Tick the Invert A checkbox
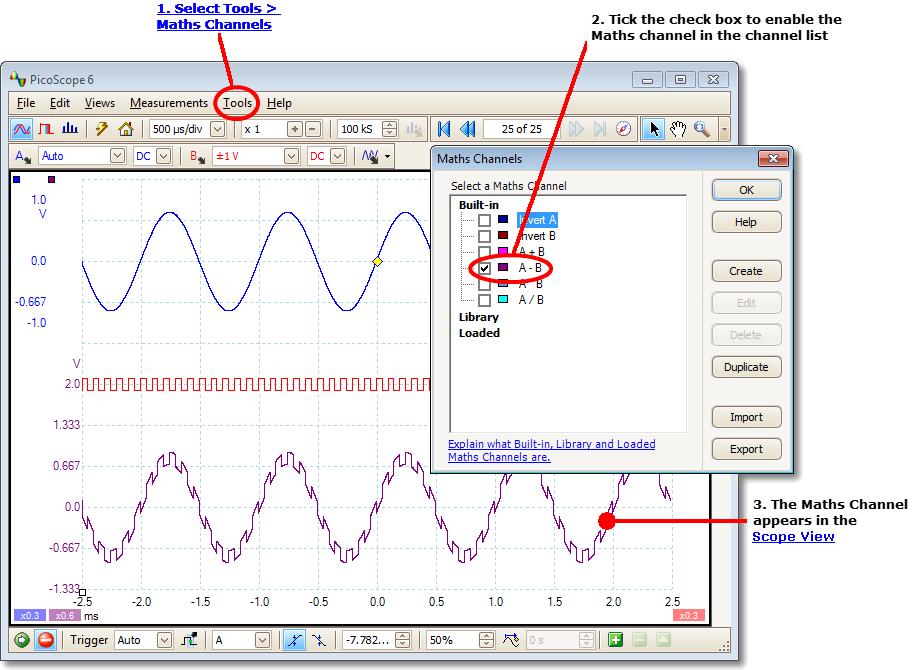913x670 pixels. [x=484, y=221]
